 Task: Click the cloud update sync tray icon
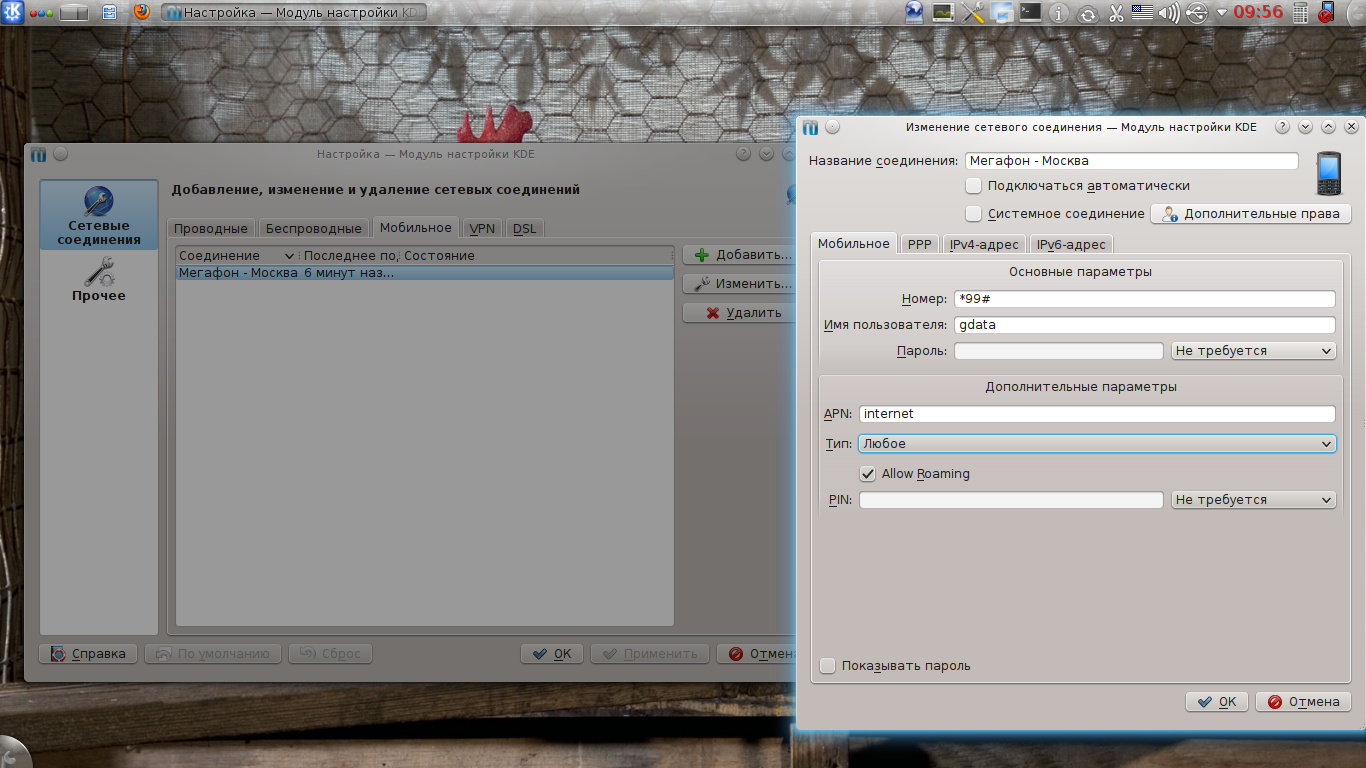pyautogui.click(x=1088, y=14)
